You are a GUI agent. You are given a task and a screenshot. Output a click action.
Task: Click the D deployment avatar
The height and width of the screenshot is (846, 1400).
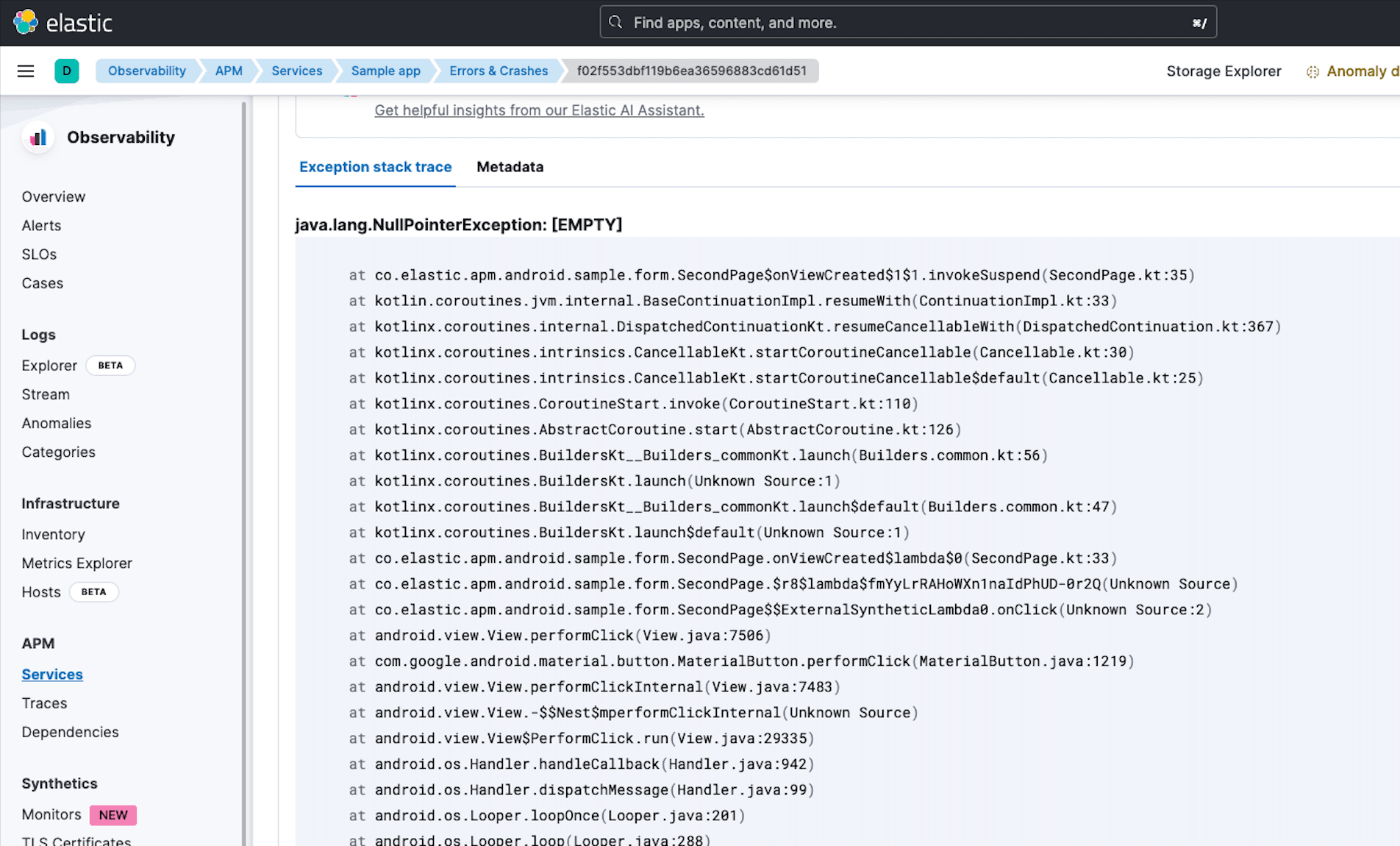tap(67, 71)
